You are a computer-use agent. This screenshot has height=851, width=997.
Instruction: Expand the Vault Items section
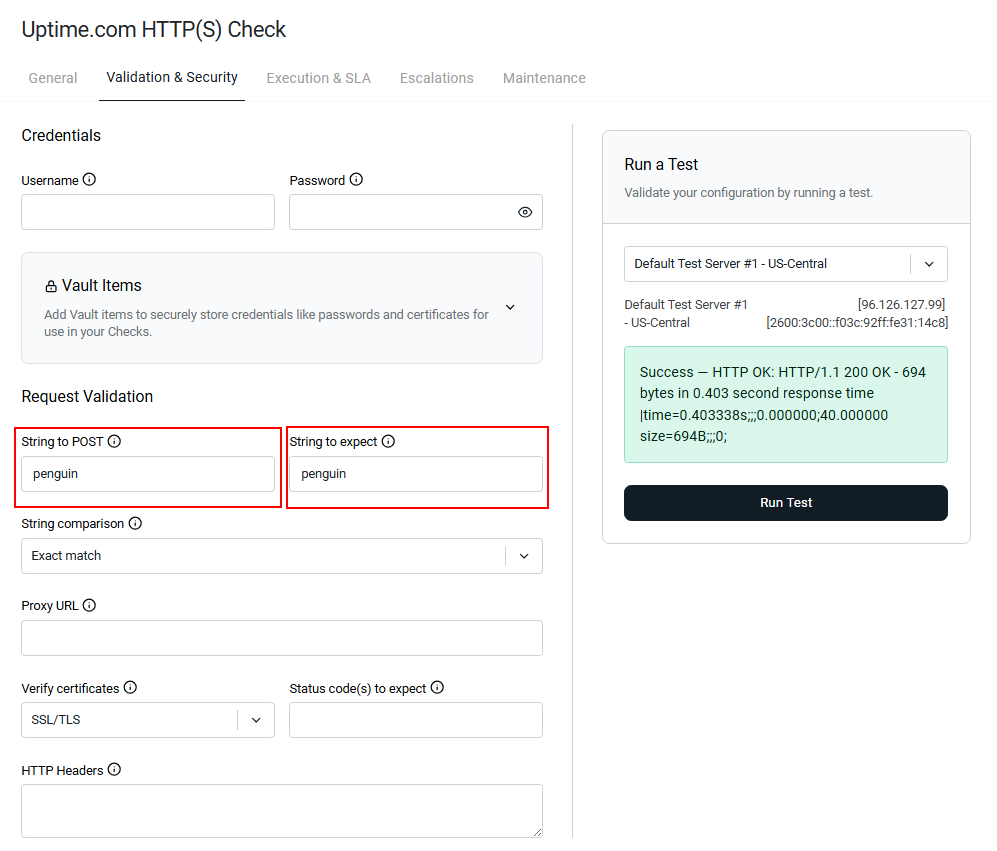(510, 307)
